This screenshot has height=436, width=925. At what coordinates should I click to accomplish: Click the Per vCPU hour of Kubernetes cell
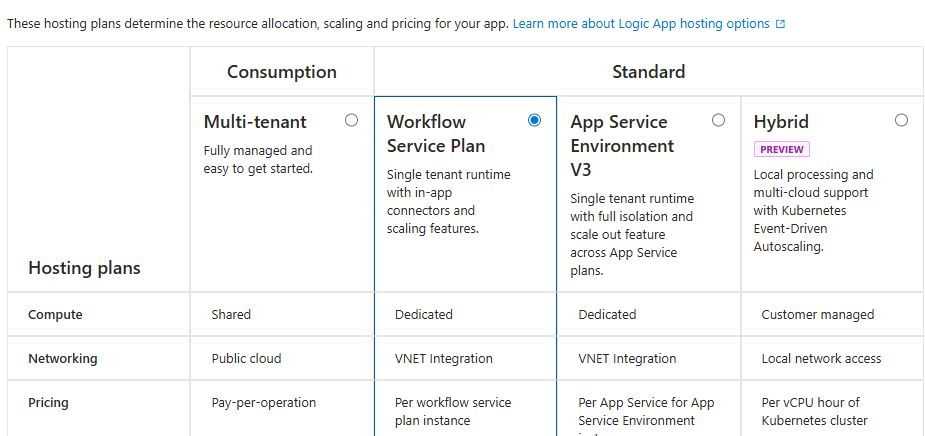pyautogui.click(x=814, y=411)
